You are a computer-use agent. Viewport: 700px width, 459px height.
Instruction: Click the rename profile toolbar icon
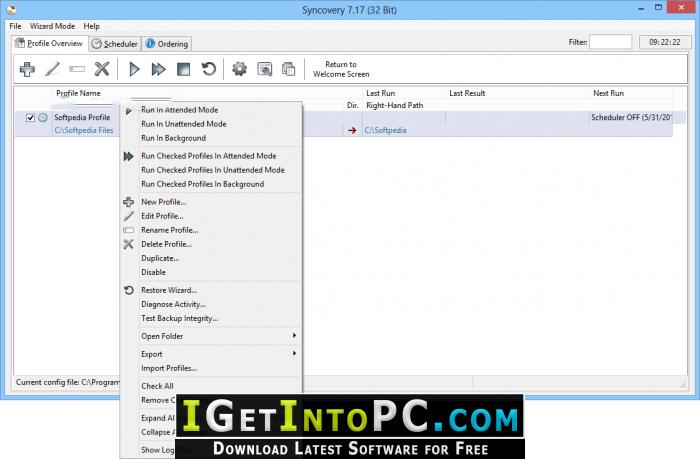point(77,69)
